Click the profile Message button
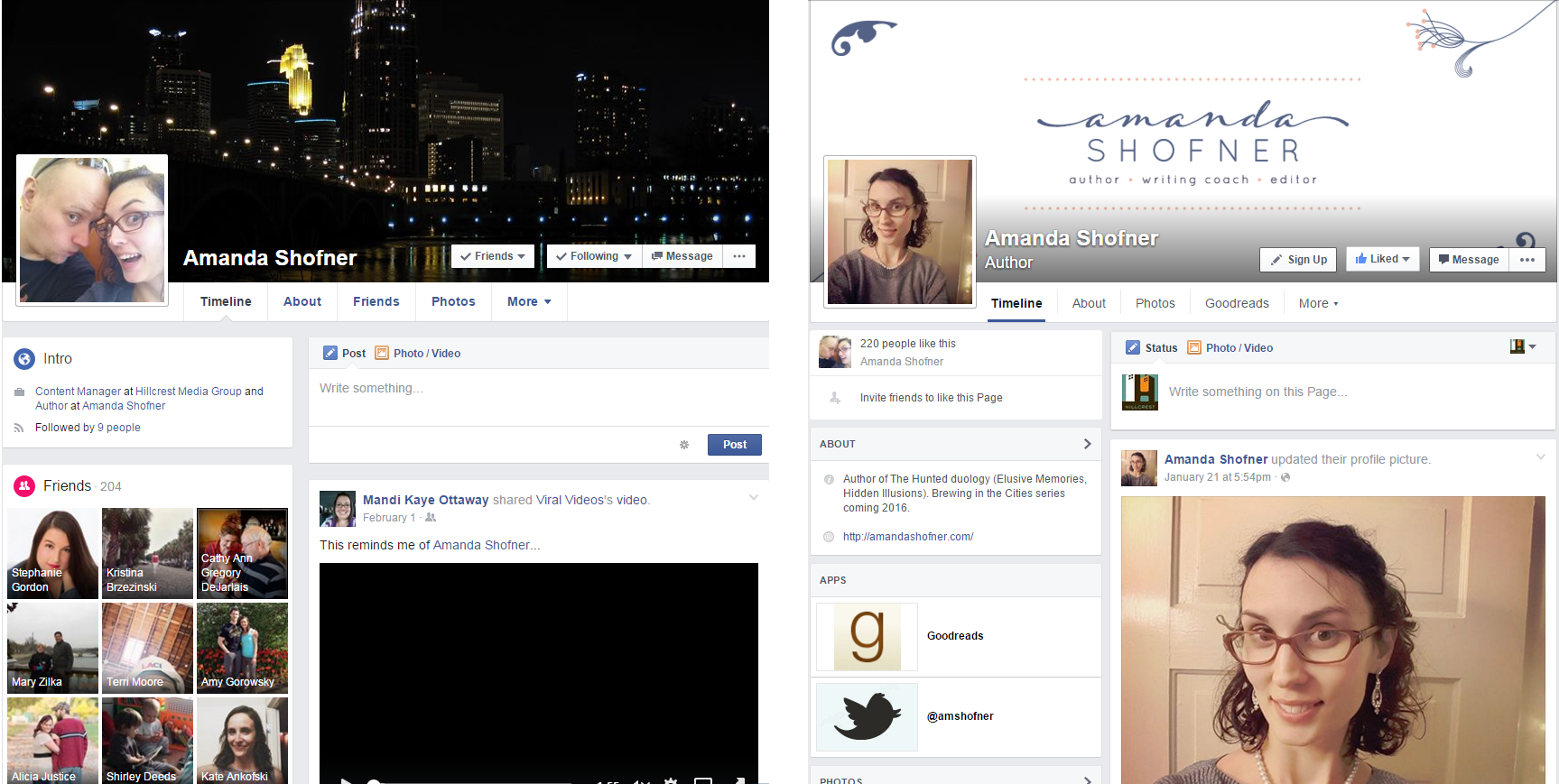The height and width of the screenshot is (784, 1559). (x=682, y=256)
